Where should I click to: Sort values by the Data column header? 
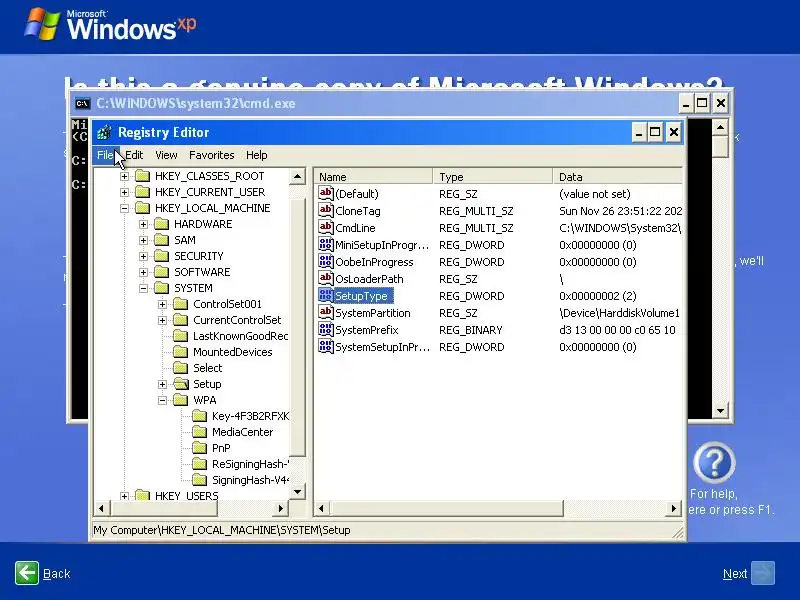point(617,177)
